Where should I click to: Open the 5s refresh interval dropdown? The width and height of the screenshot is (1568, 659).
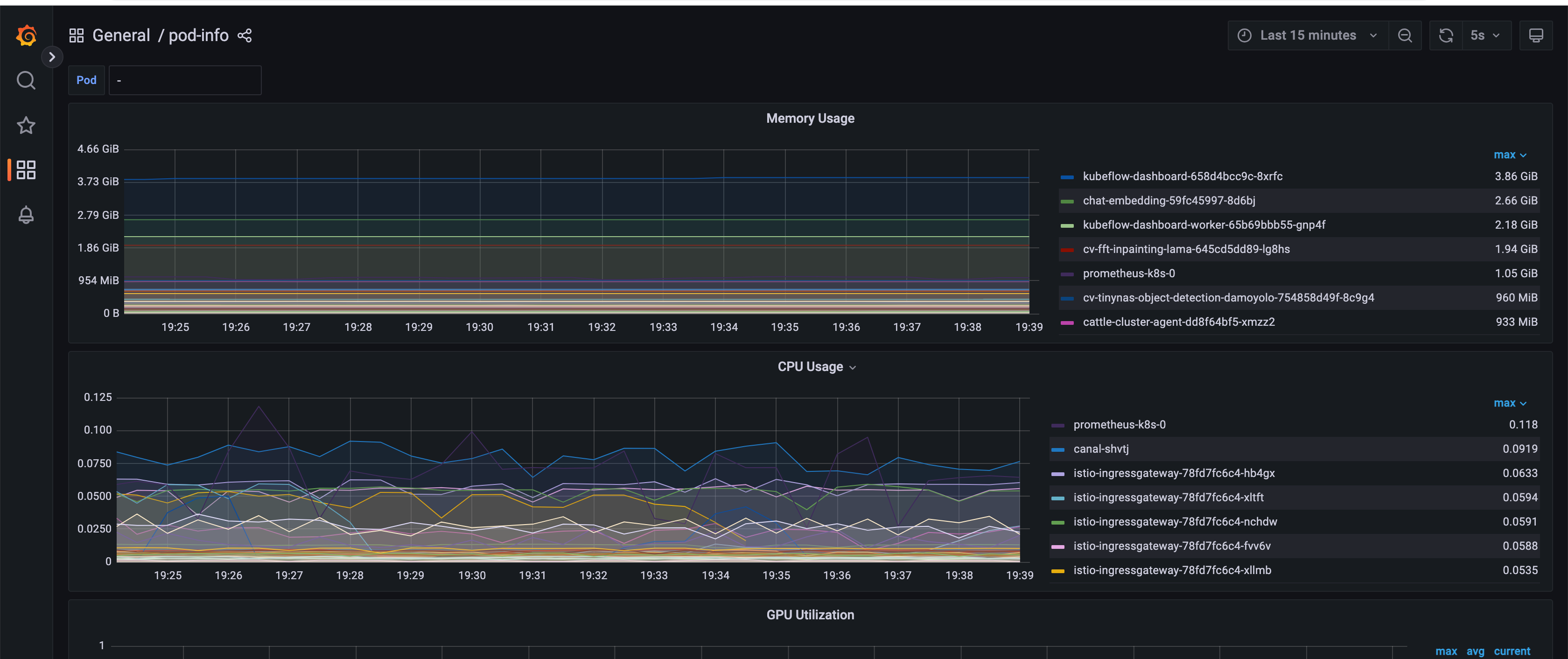click(x=1484, y=36)
